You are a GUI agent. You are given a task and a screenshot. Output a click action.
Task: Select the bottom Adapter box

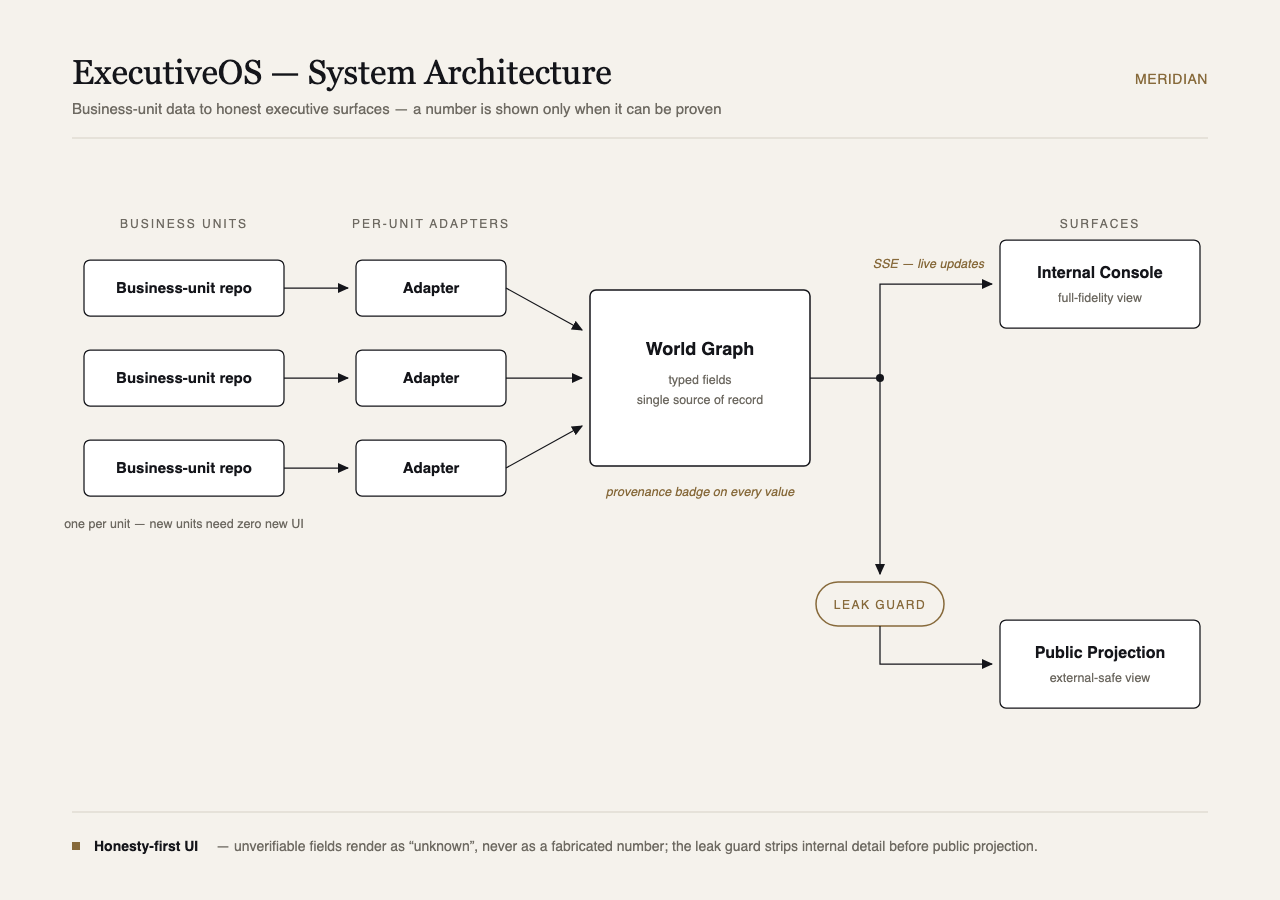pyautogui.click(x=431, y=468)
